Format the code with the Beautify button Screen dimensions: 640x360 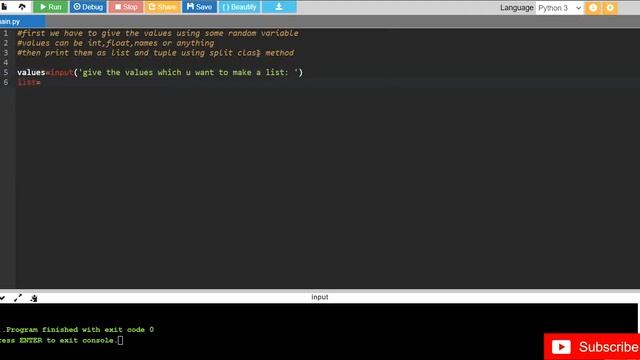239,7
